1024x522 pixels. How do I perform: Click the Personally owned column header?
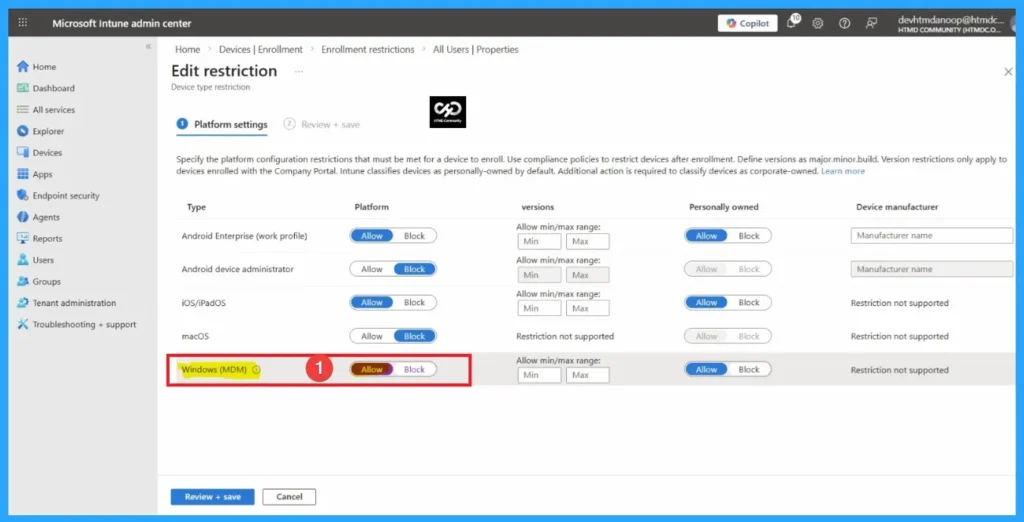[x=724, y=207]
